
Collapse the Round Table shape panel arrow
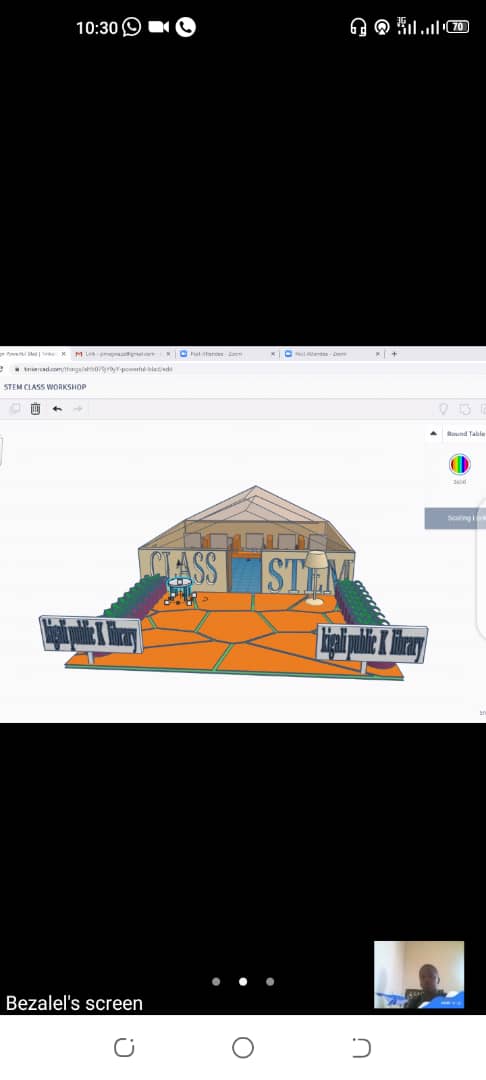point(433,434)
